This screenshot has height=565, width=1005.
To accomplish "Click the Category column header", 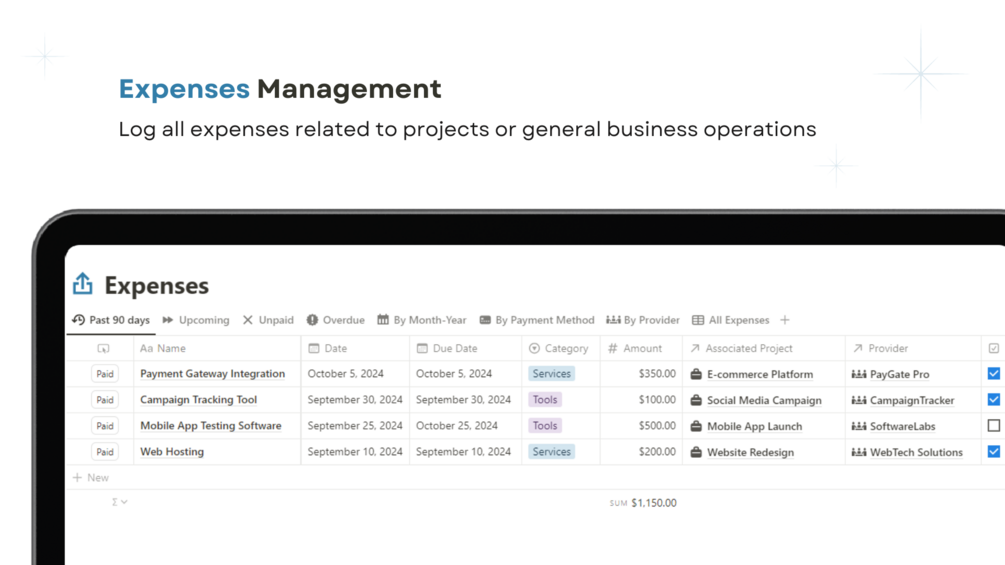I will (561, 348).
